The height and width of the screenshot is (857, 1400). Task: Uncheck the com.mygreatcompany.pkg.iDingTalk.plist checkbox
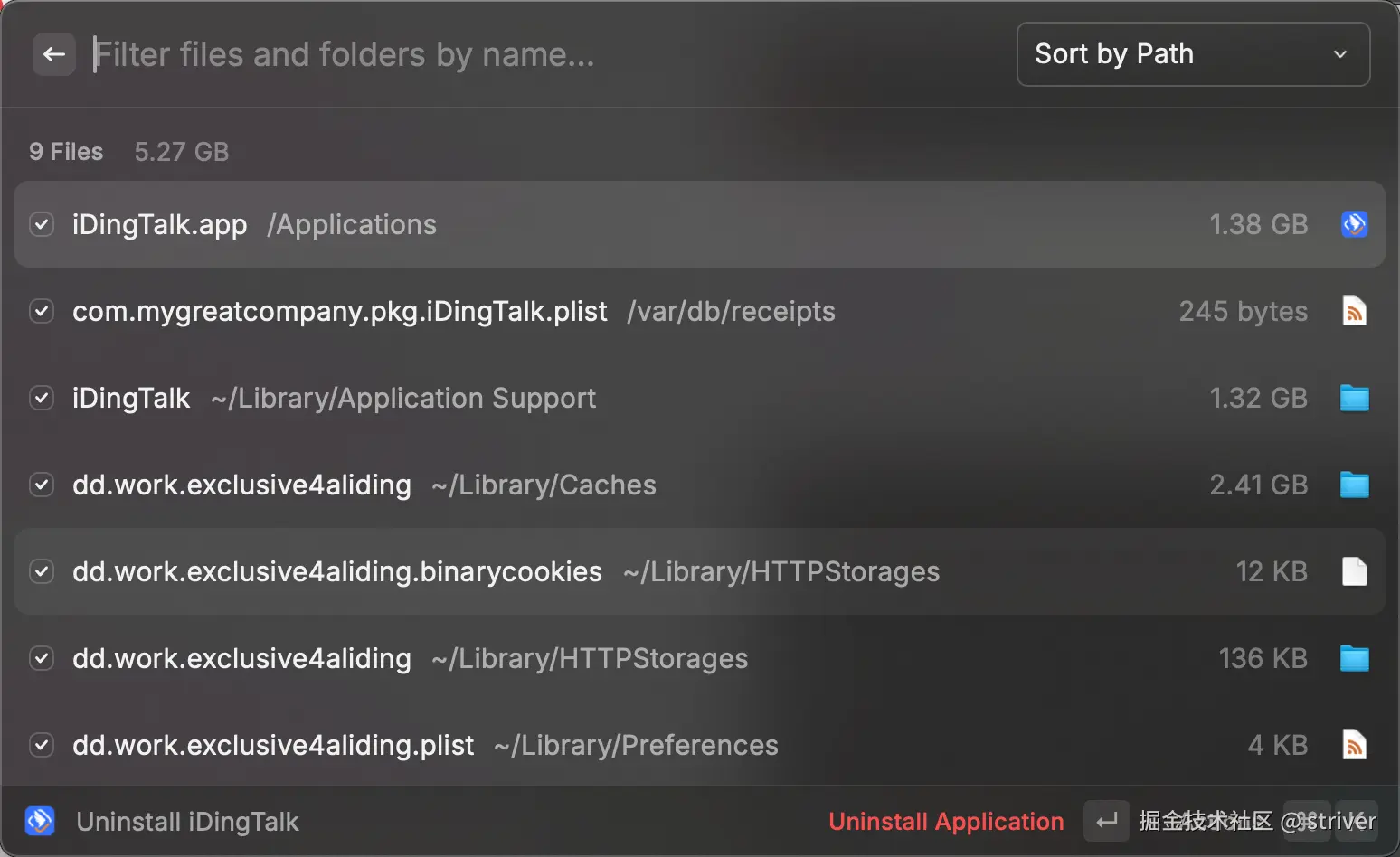pyautogui.click(x=42, y=311)
